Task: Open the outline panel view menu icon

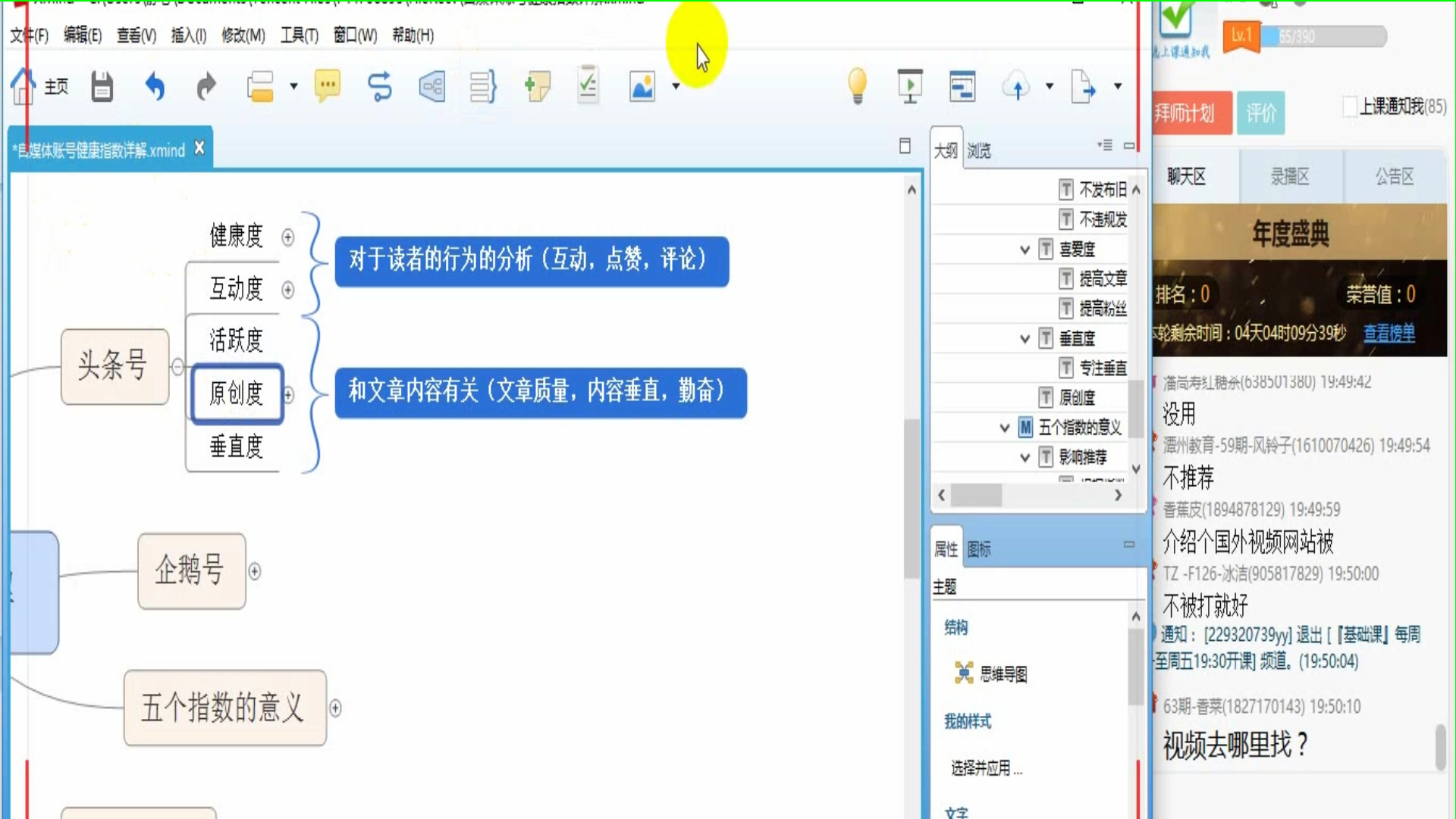Action: (x=1105, y=145)
